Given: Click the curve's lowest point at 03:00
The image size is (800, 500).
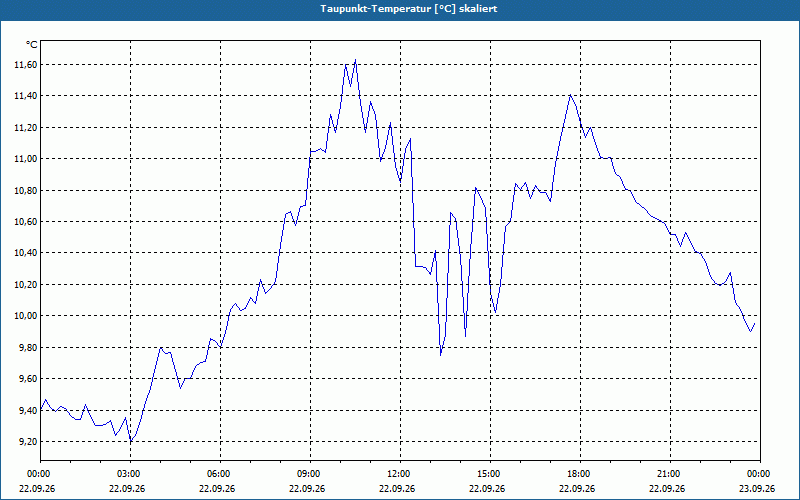Looking at the screenshot, I should point(131,441).
